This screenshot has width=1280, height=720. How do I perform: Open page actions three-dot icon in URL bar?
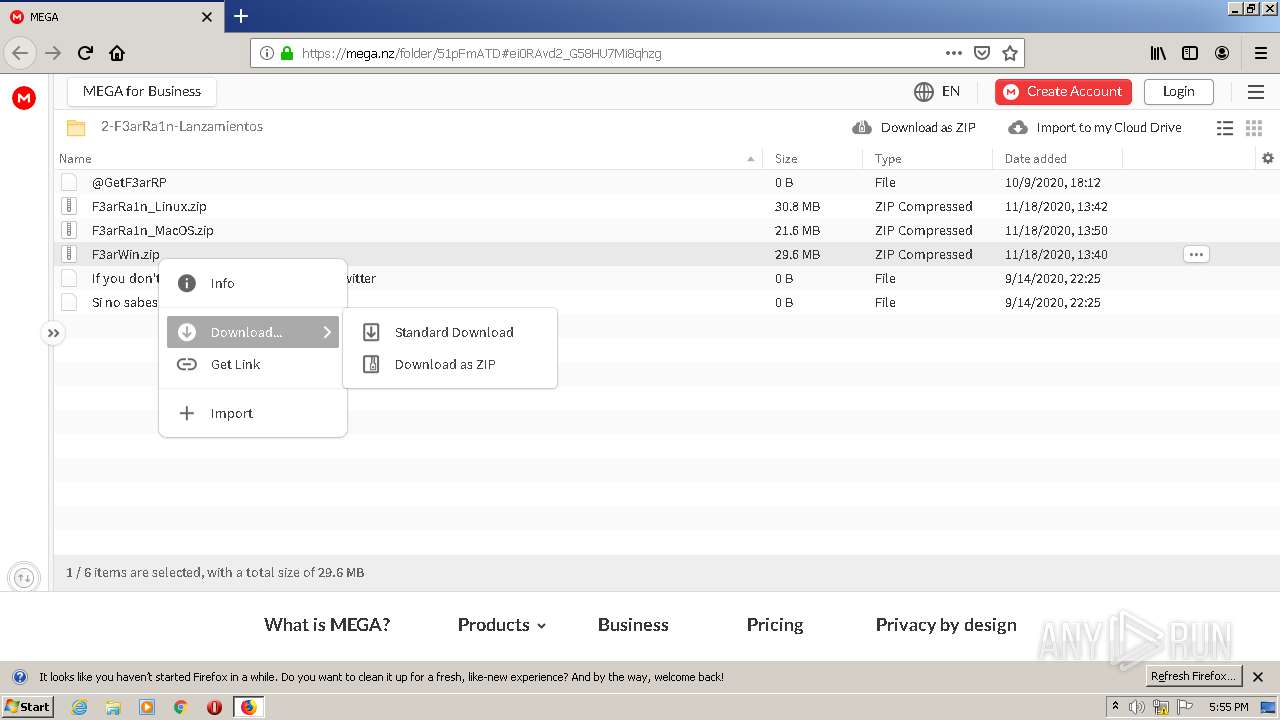(x=954, y=53)
